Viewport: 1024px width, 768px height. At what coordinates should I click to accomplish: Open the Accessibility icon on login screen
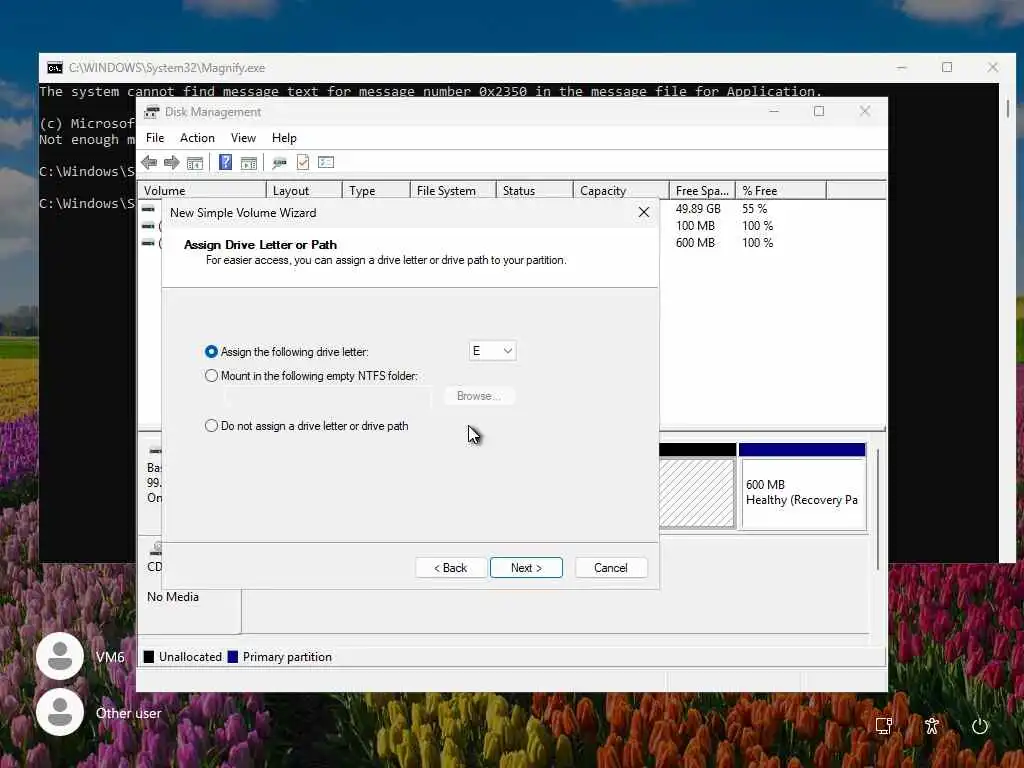click(x=932, y=726)
